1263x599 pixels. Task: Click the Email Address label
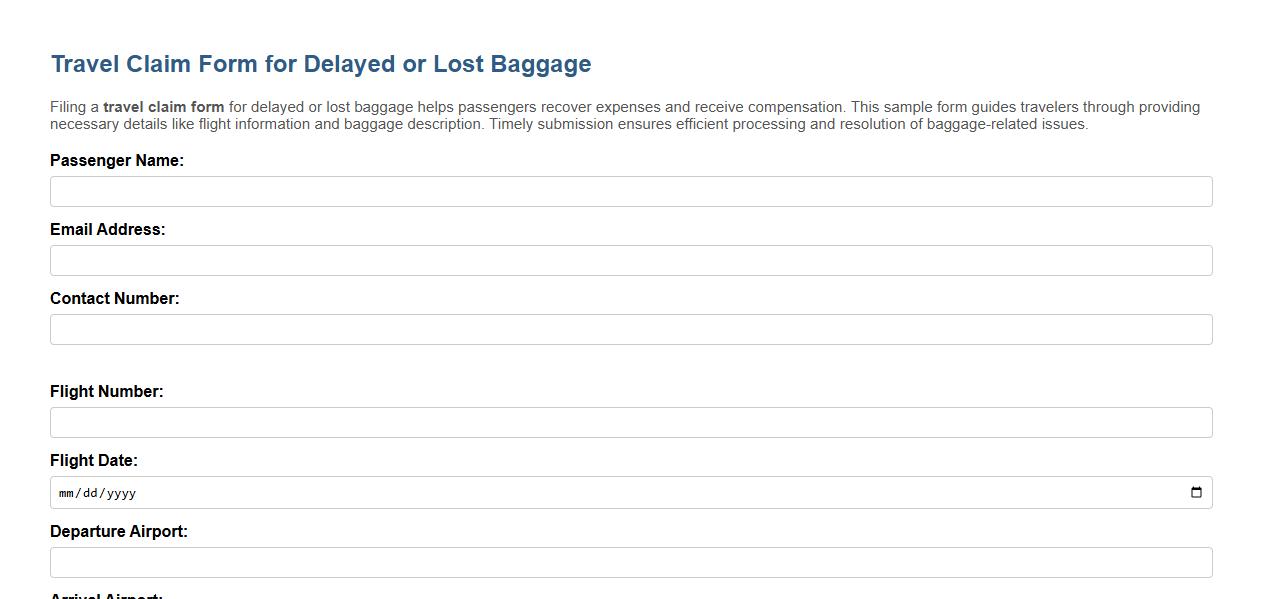[x=108, y=229]
